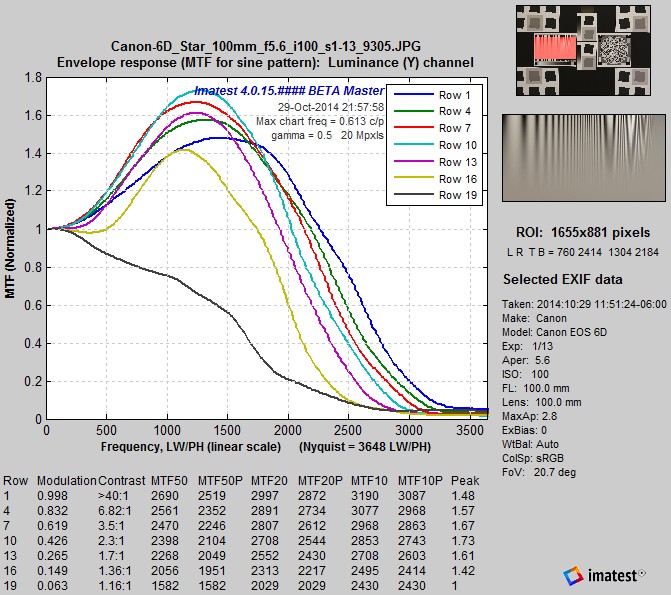This screenshot has width=671, height=595.
Task: Click the Lens: 100.0 mm line
Action: (542, 402)
